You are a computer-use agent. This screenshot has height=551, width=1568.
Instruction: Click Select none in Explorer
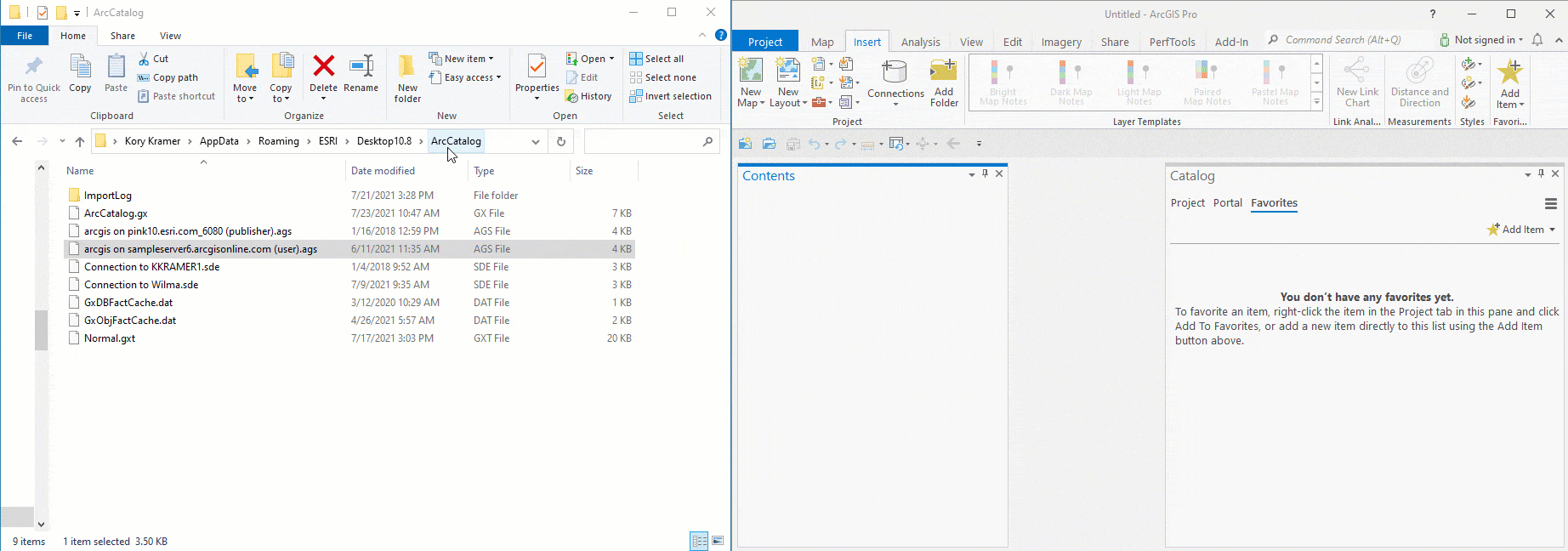click(x=662, y=77)
